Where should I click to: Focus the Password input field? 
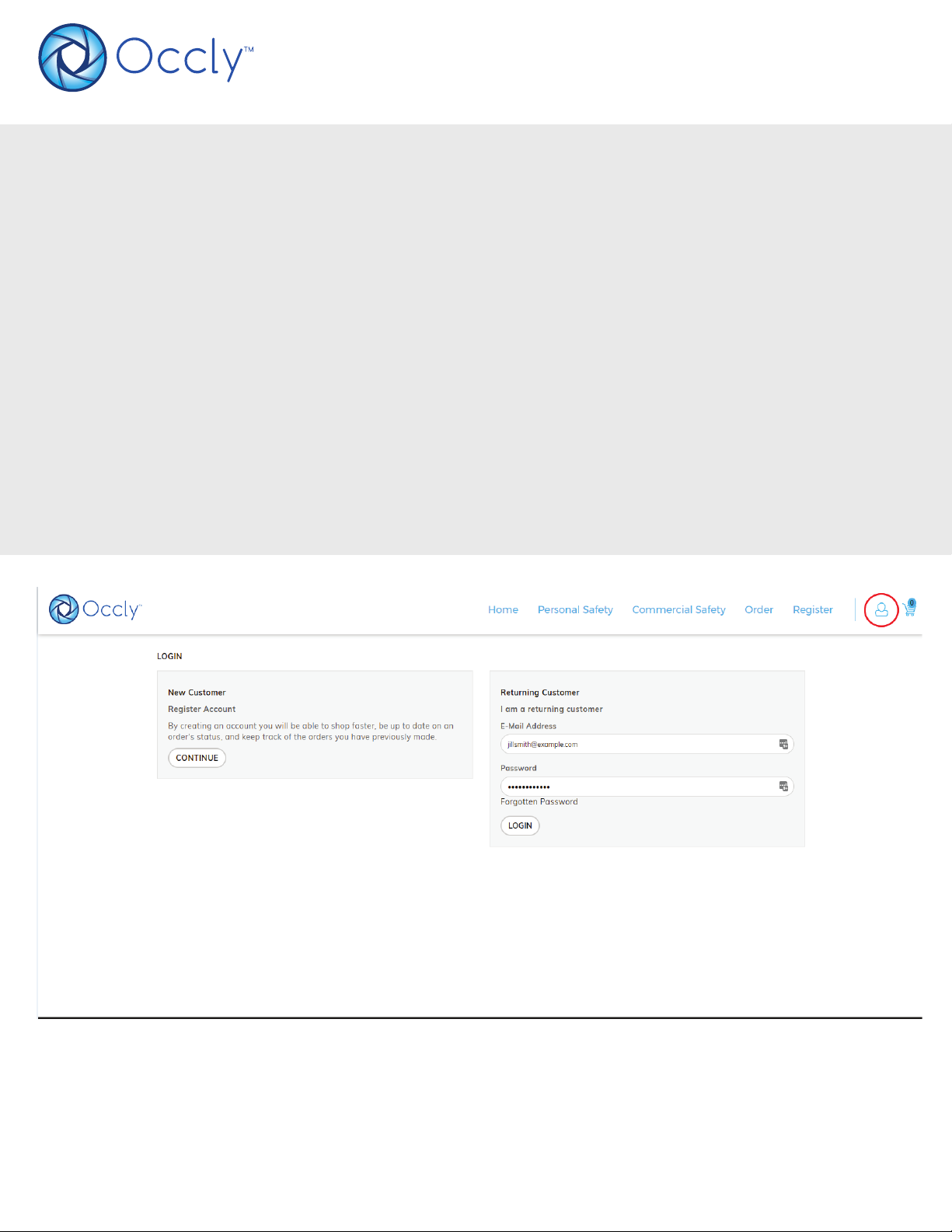[x=647, y=787]
